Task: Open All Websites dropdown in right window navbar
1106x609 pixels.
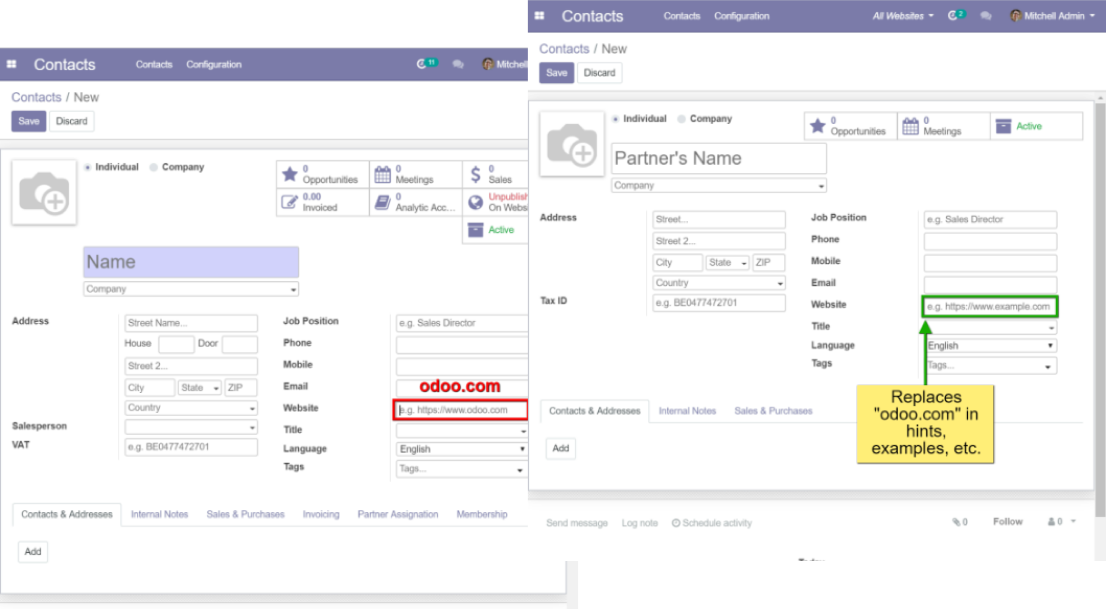Action: [903, 16]
